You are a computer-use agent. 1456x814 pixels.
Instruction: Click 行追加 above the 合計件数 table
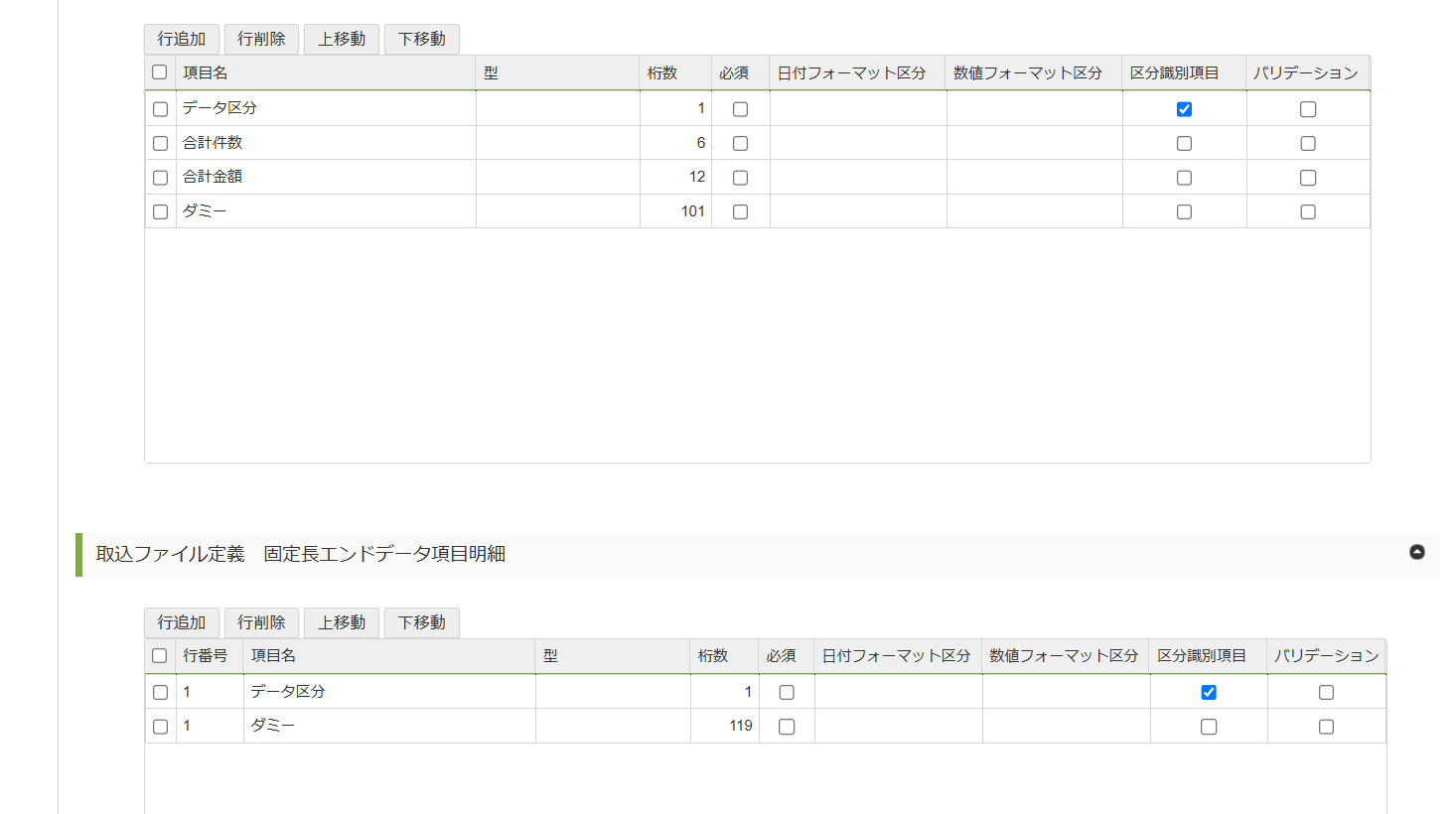[x=182, y=39]
